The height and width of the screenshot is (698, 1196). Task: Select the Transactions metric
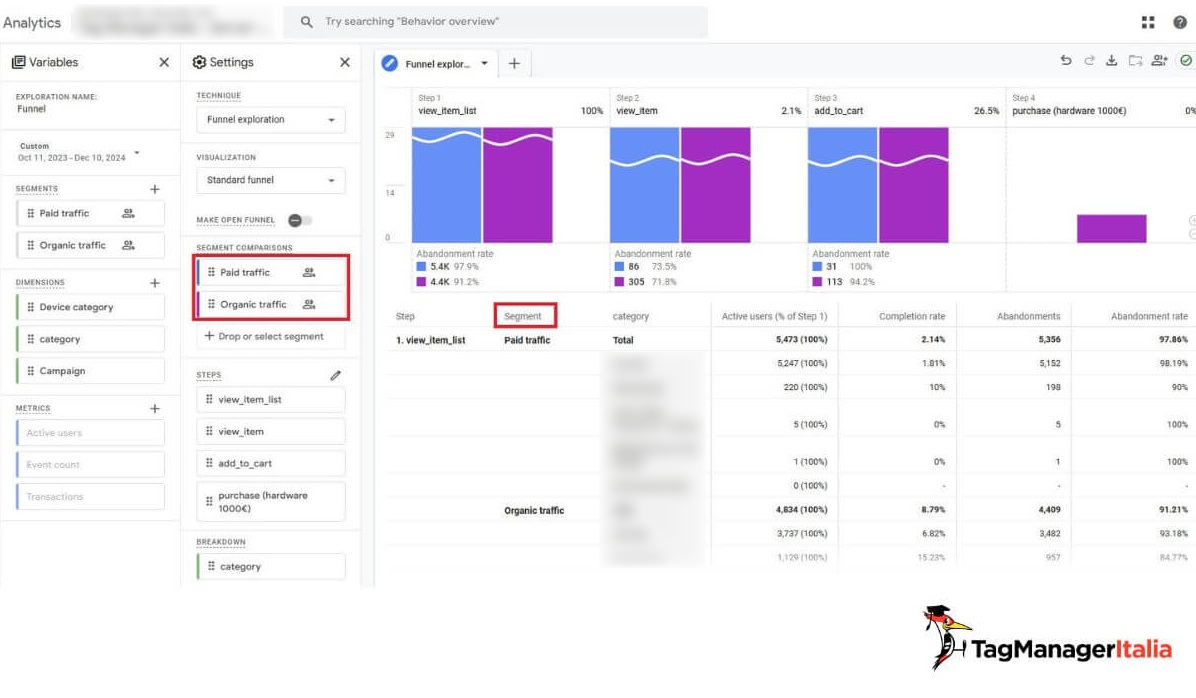(91, 497)
